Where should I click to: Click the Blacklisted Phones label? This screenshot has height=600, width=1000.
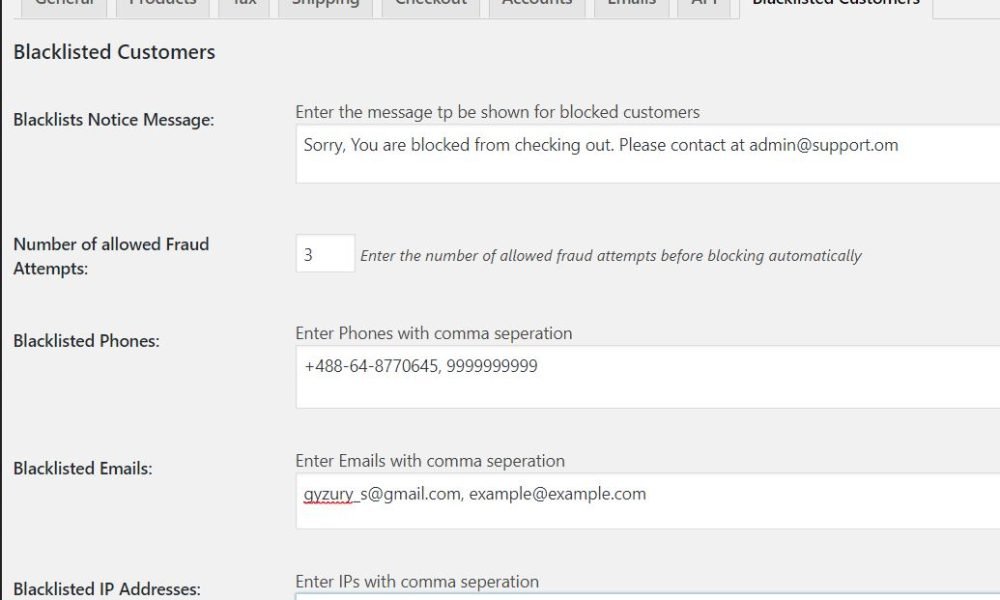coord(86,341)
